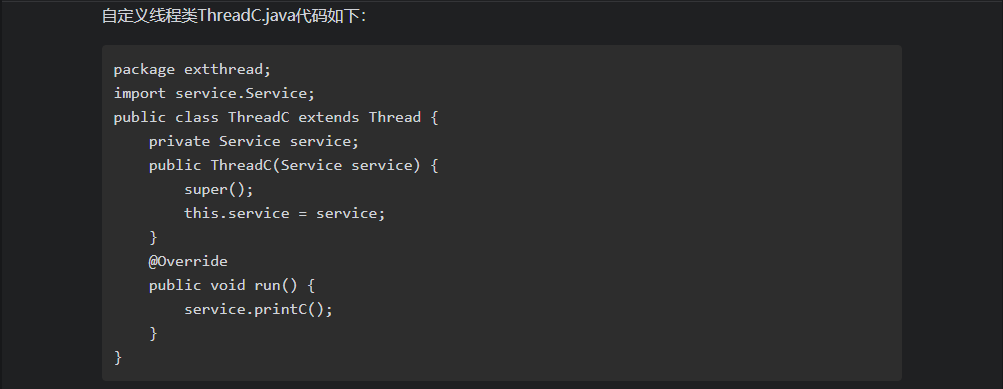Click the word 'ThreadC' in class declaration
This screenshot has width=1003, height=389.
click(x=258, y=117)
